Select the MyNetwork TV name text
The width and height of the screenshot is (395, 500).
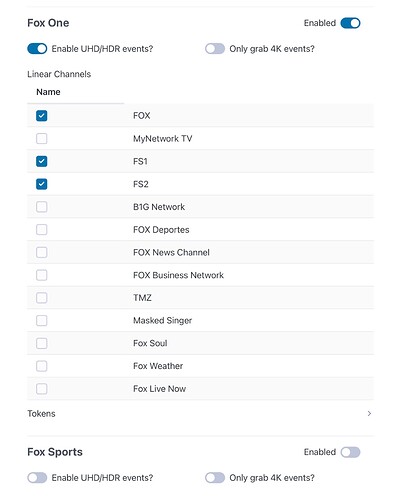point(163,139)
